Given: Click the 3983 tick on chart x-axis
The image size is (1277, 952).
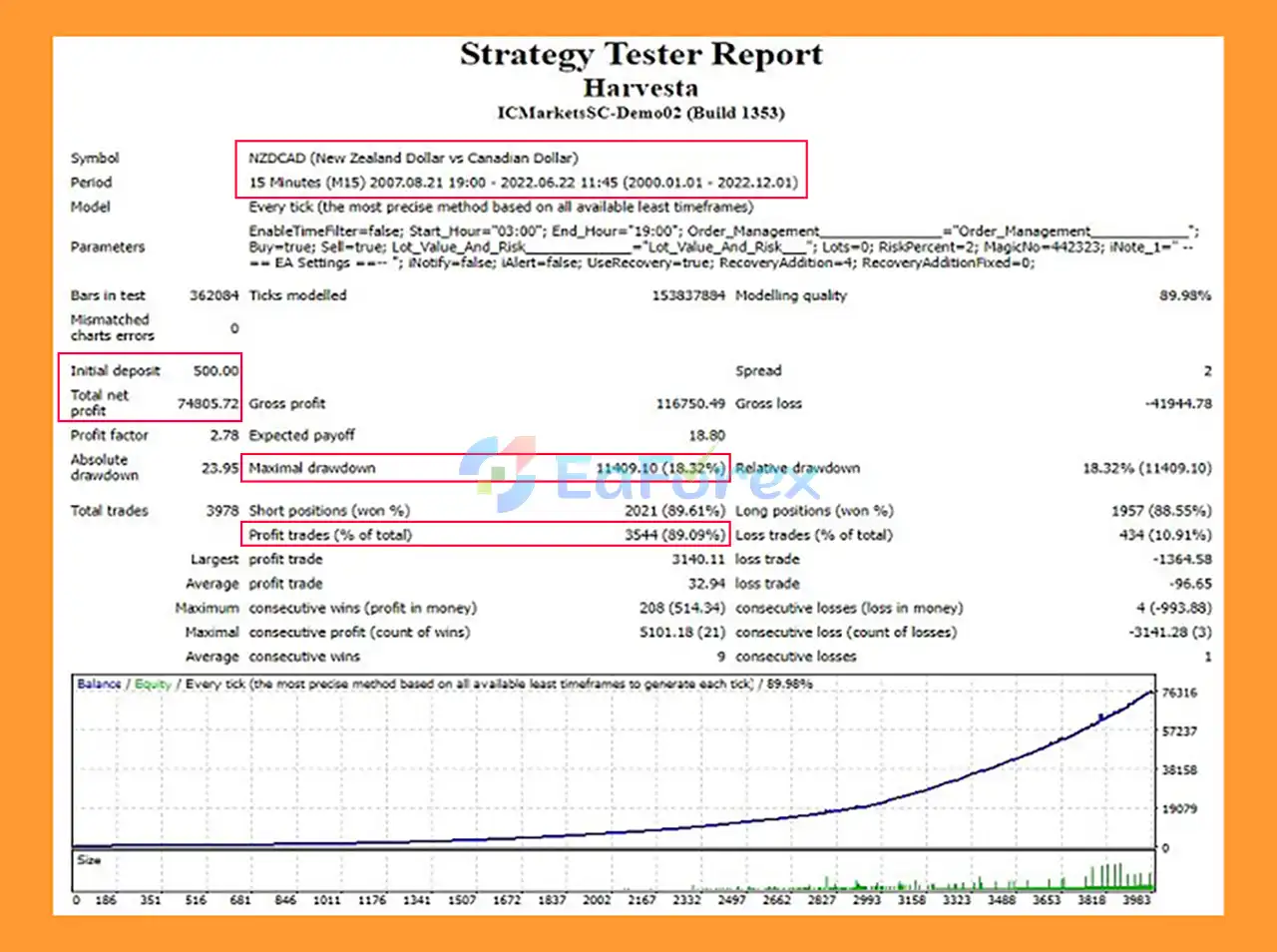Looking at the screenshot, I should pyautogui.click(x=1136, y=900).
